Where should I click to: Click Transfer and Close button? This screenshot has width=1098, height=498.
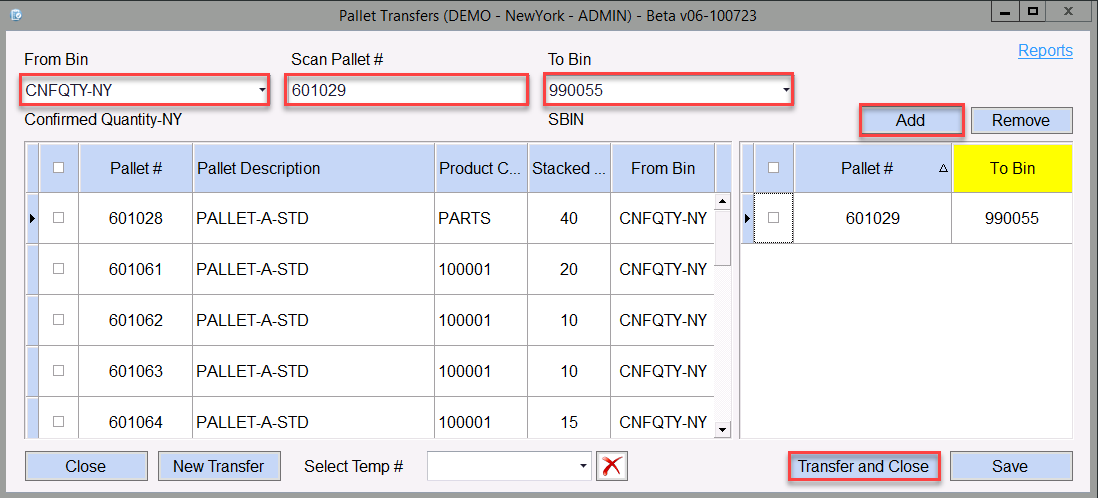[x=863, y=466]
